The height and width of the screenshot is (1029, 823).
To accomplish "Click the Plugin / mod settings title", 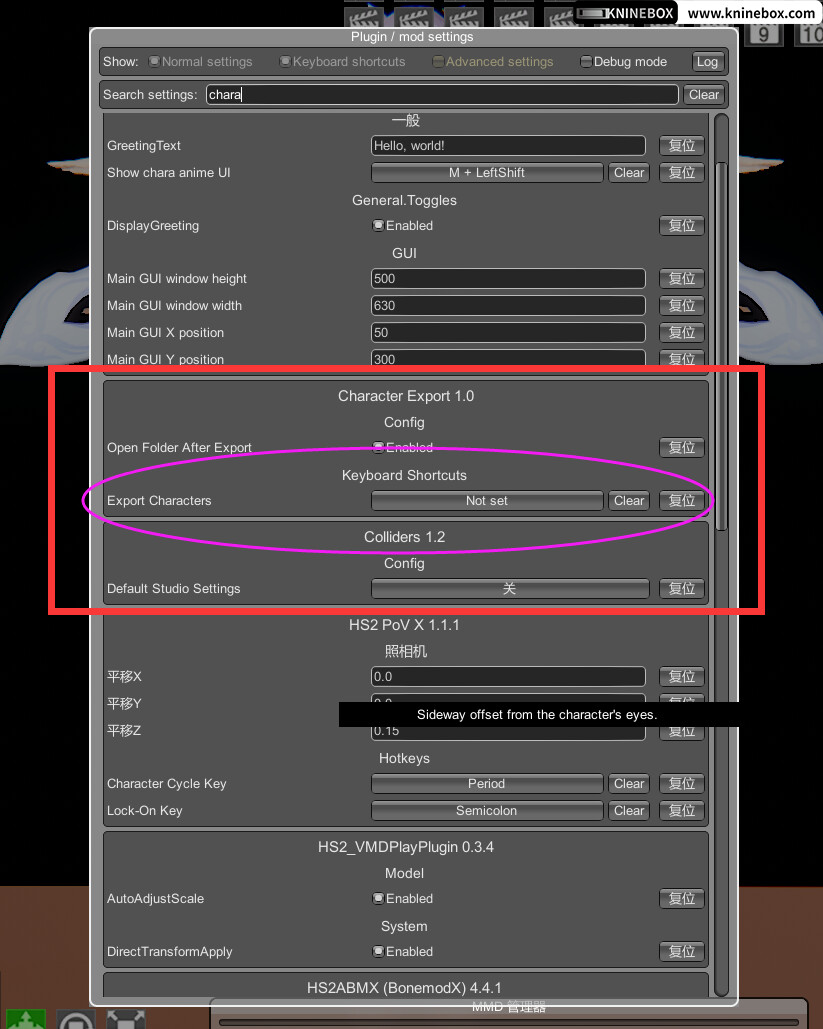I will coord(412,37).
